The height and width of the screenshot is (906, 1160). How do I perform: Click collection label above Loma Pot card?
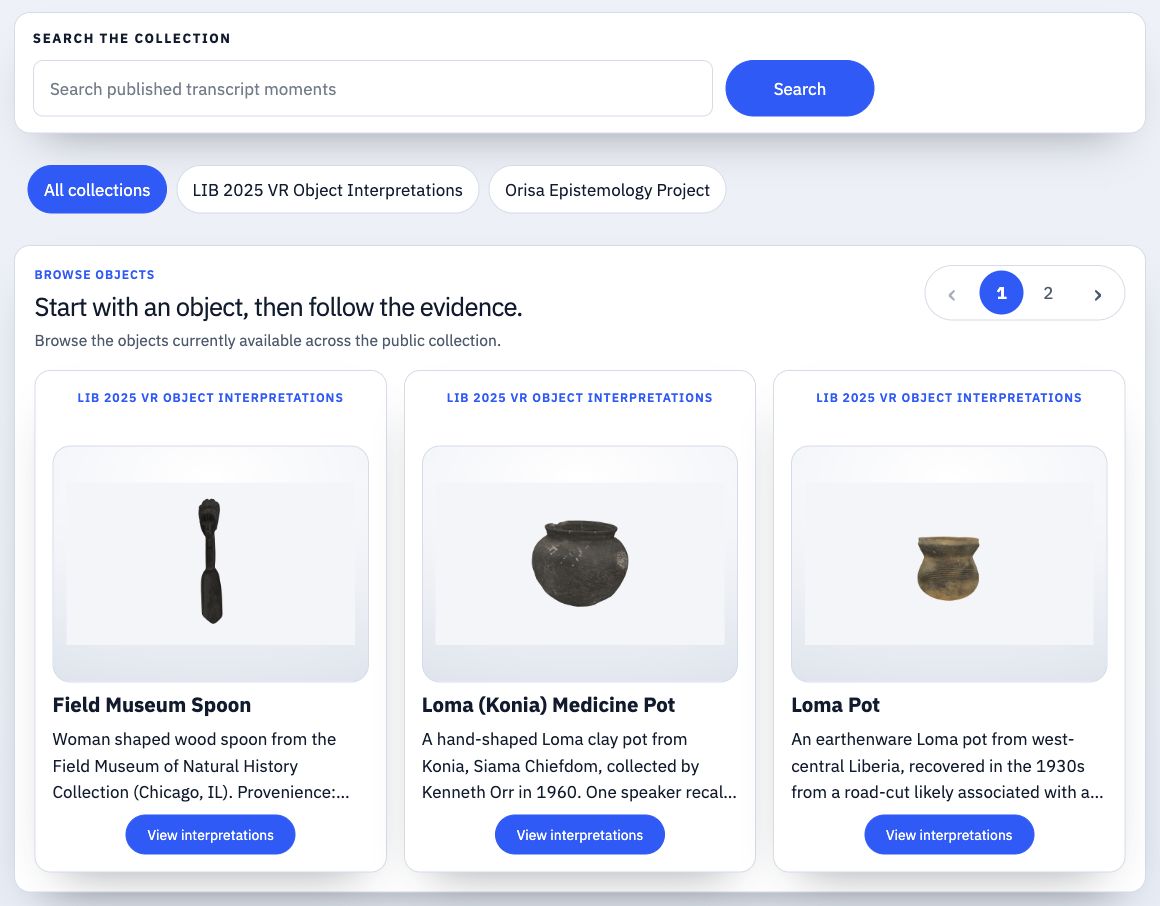(948, 398)
